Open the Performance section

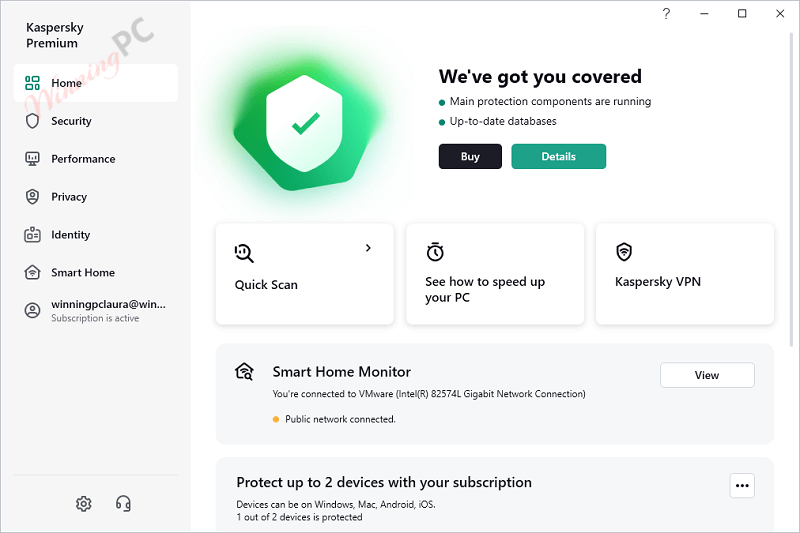[95, 159]
